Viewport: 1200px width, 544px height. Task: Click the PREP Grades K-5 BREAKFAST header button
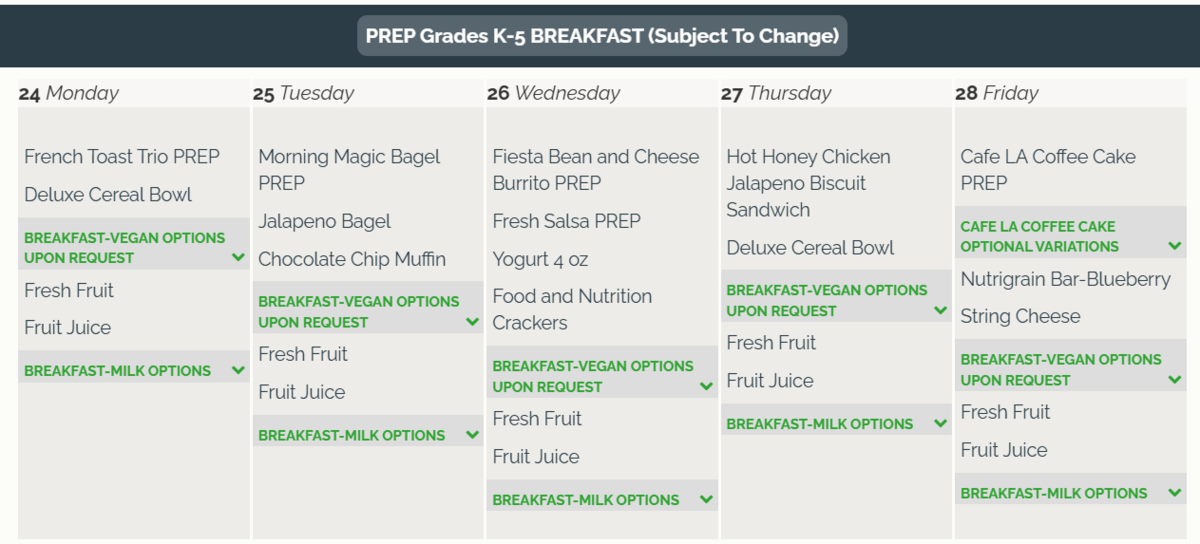pyautogui.click(x=602, y=36)
